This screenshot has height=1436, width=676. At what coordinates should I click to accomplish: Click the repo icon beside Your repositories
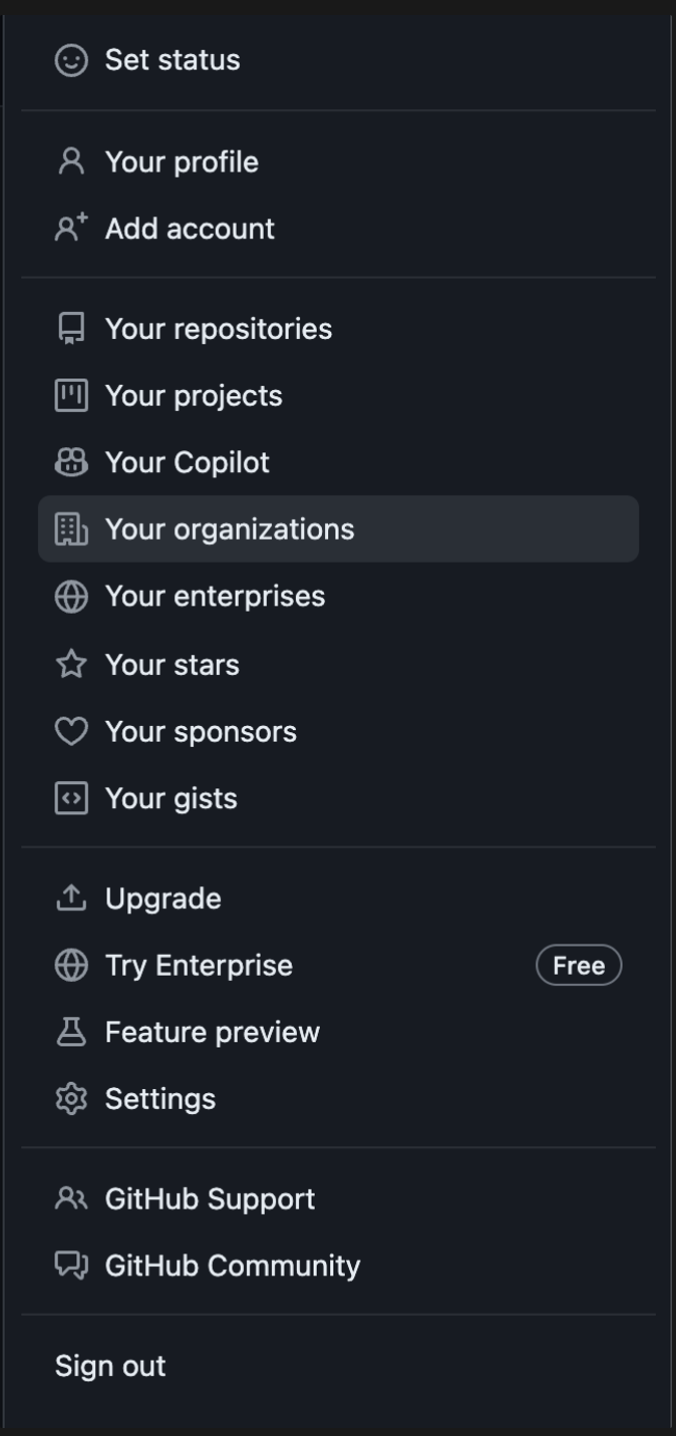[x=71, y=329]
